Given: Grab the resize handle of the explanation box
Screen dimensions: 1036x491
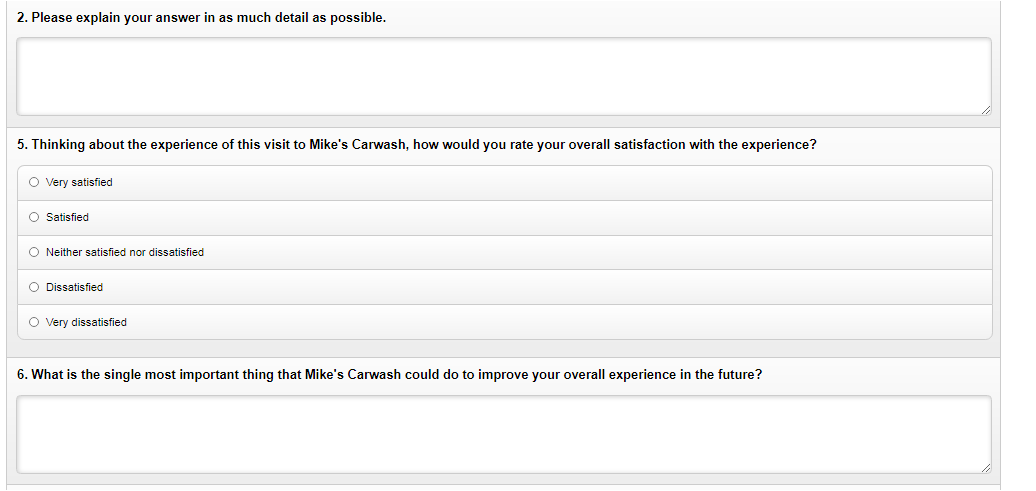Looking at the screenshot, I should click(986, 109).
